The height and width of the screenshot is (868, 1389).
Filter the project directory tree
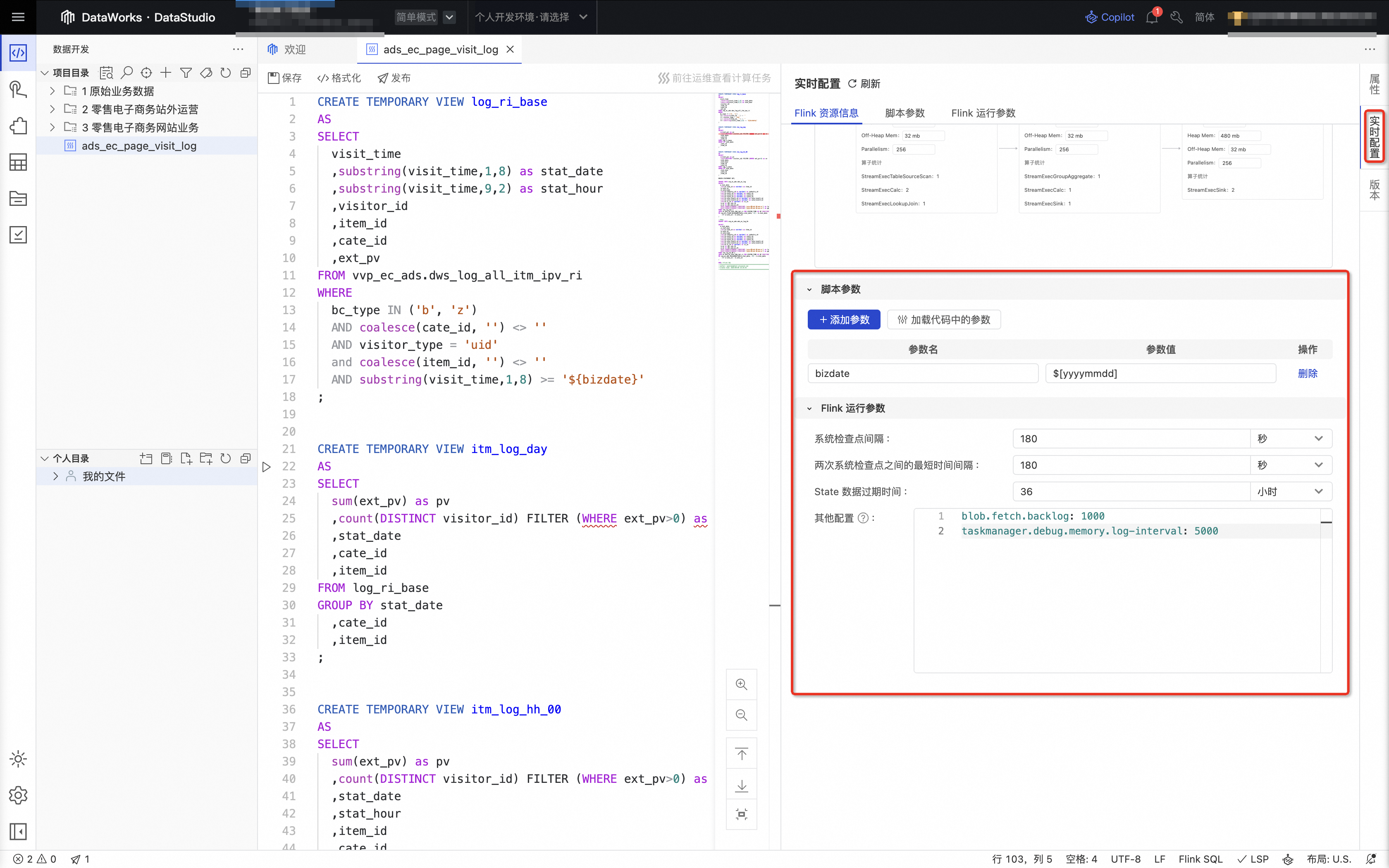pyautogui.click(x=186, y=73)
